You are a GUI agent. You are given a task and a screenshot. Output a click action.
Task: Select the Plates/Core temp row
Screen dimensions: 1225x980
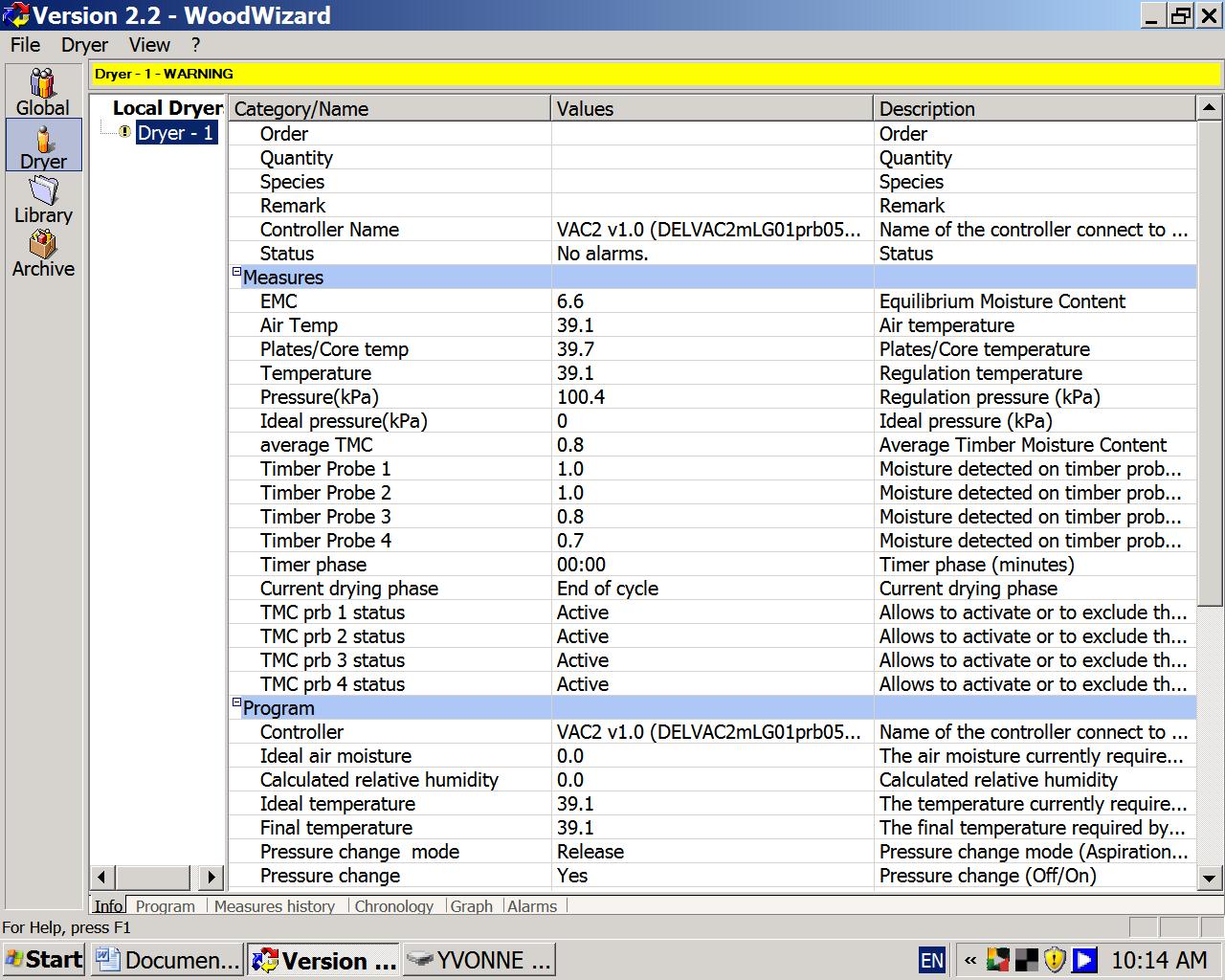tap(712, 349)
